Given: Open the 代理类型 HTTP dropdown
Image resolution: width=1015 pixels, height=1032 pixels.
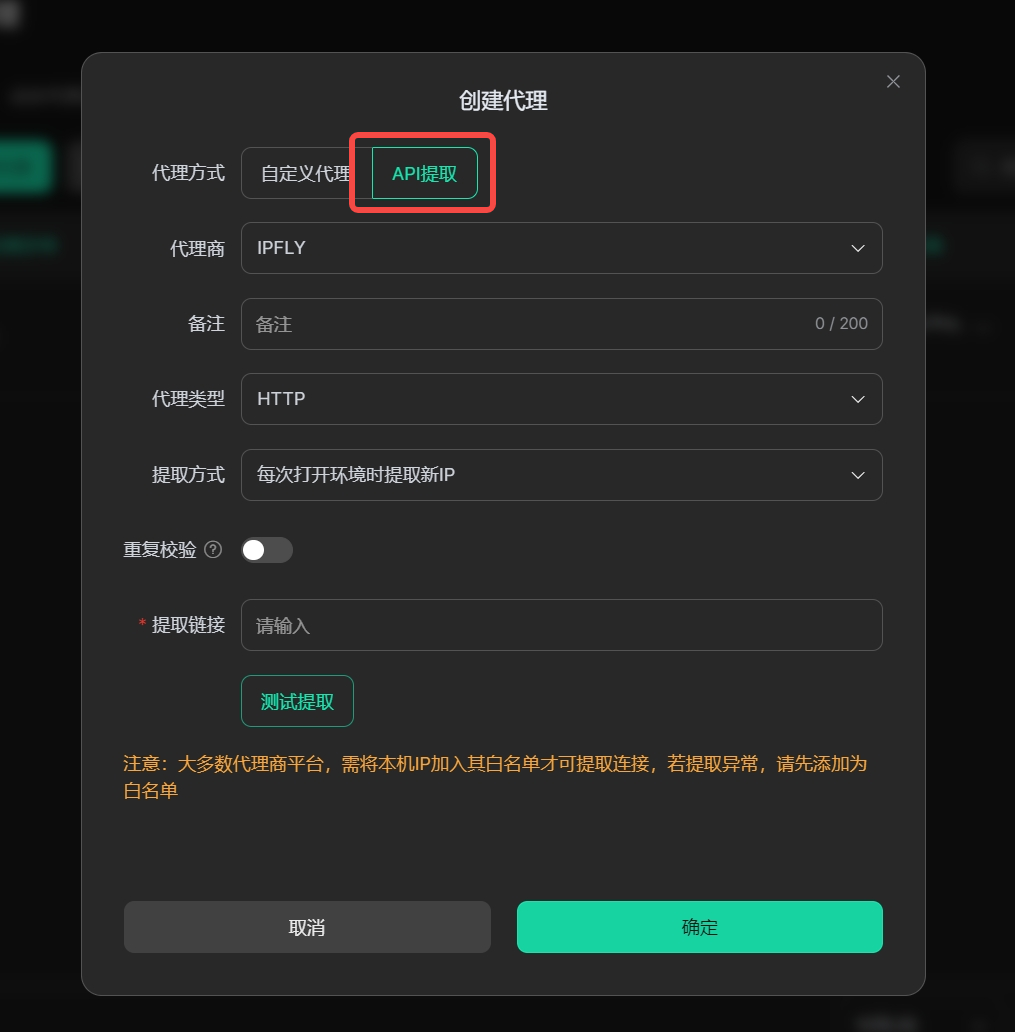Looking at the screenshot, I should click(x=561, y=399).
